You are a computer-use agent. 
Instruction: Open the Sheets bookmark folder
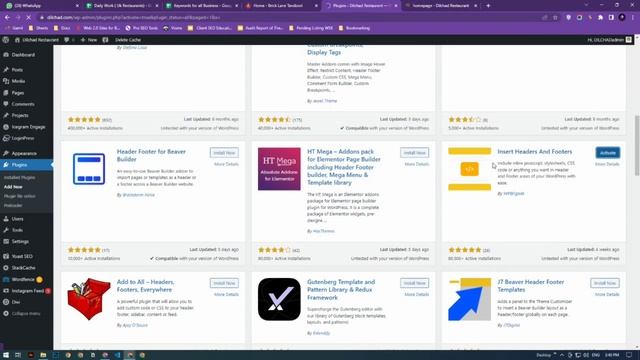point(39,28)
